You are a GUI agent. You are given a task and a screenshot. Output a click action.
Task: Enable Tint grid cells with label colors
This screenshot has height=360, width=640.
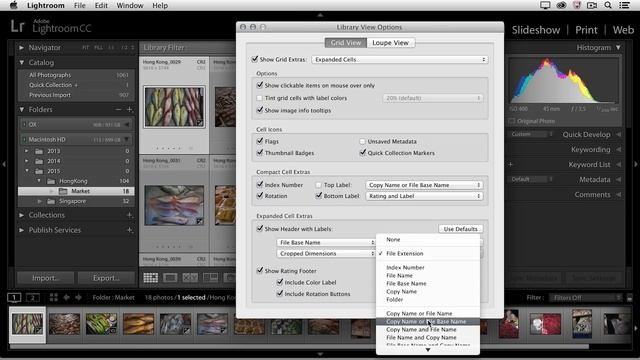(260, 98)
